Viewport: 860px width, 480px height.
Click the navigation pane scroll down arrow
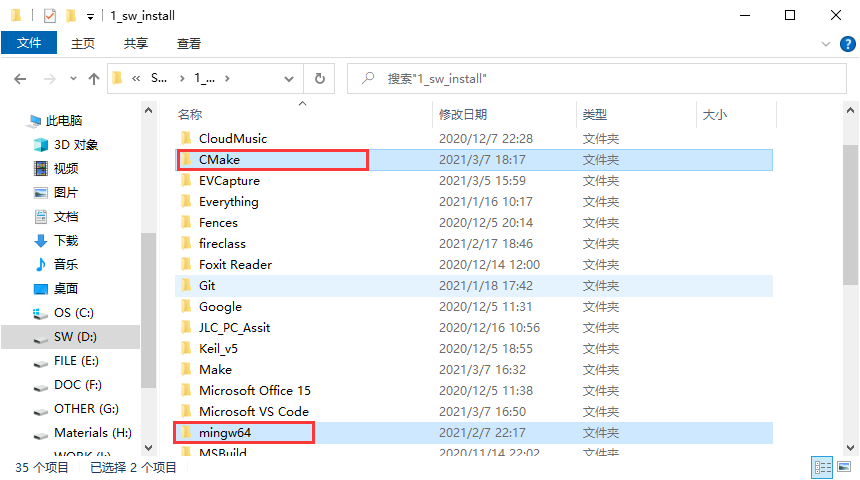click(x=148, y=448)
